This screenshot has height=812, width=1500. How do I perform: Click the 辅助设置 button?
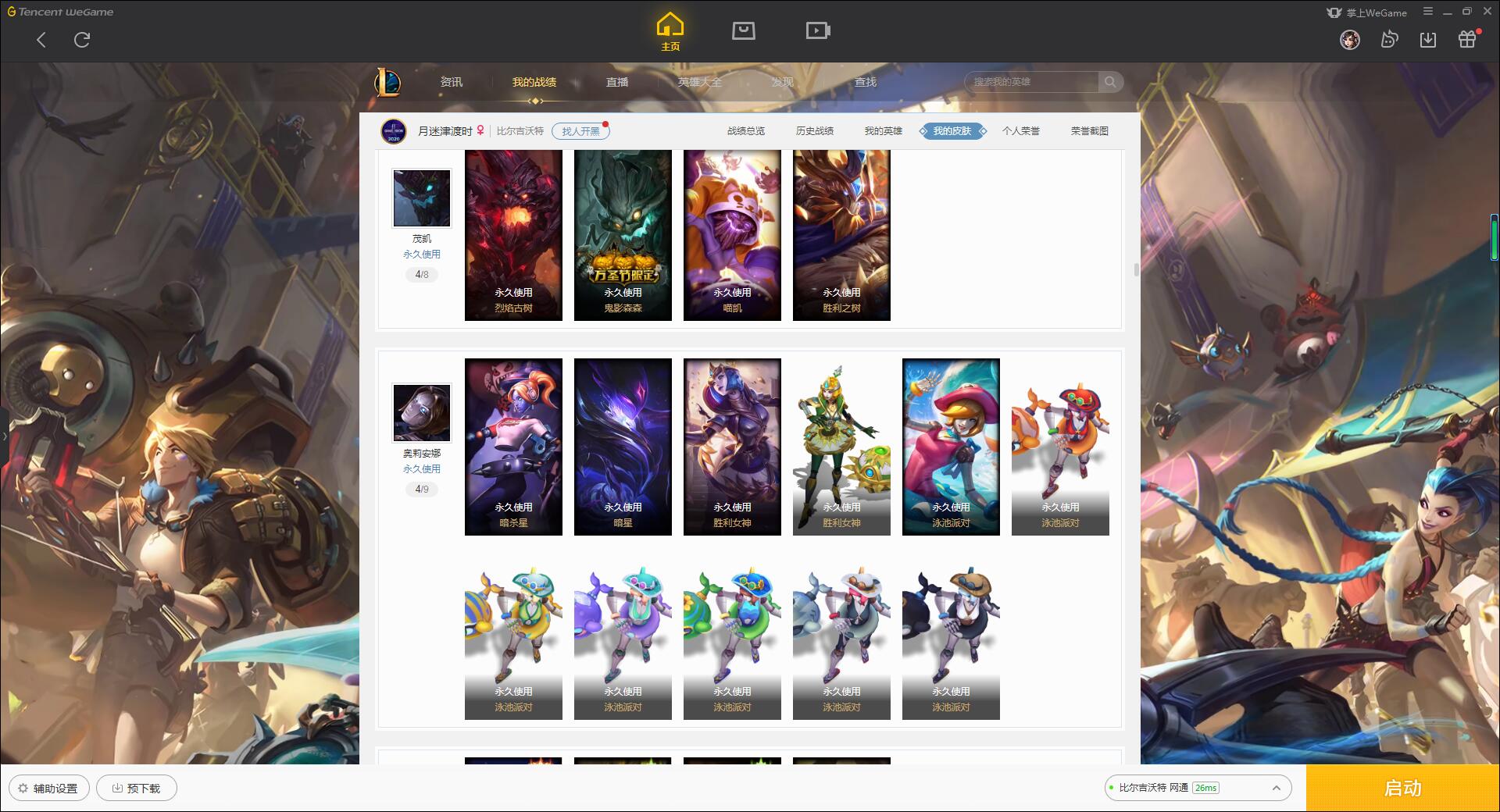pos(49,789)
